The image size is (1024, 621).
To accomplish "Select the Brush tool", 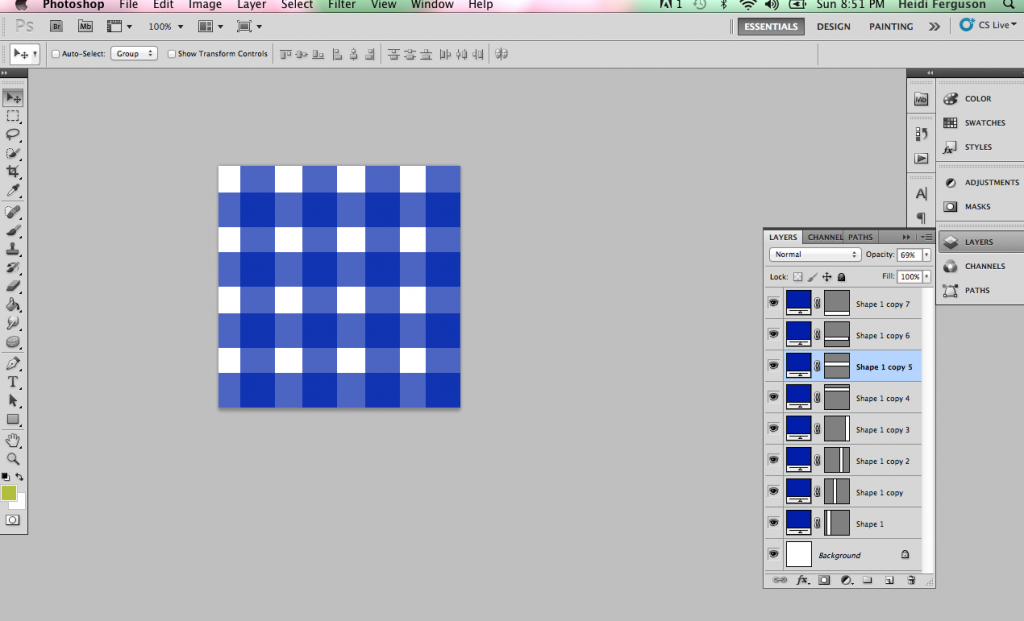I will click(x=12, y=229).
